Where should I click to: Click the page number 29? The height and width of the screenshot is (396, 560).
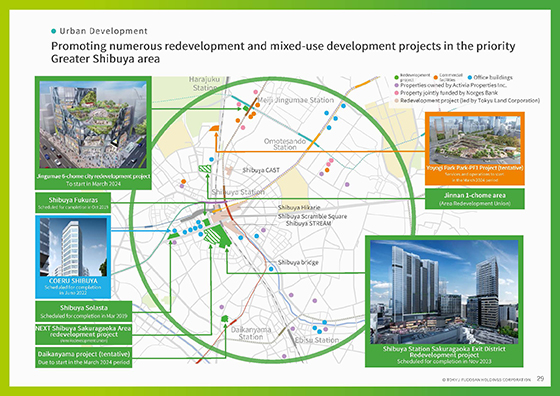tap(540, 379)
